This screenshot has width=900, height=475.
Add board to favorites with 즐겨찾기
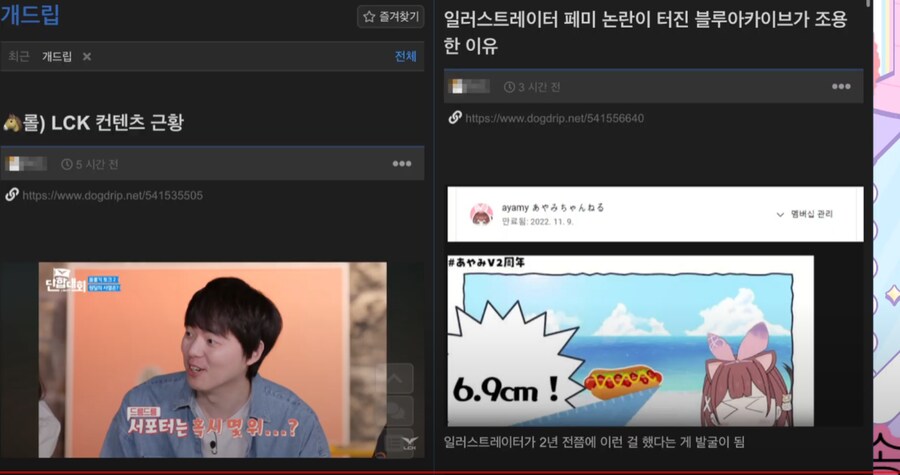390,17
